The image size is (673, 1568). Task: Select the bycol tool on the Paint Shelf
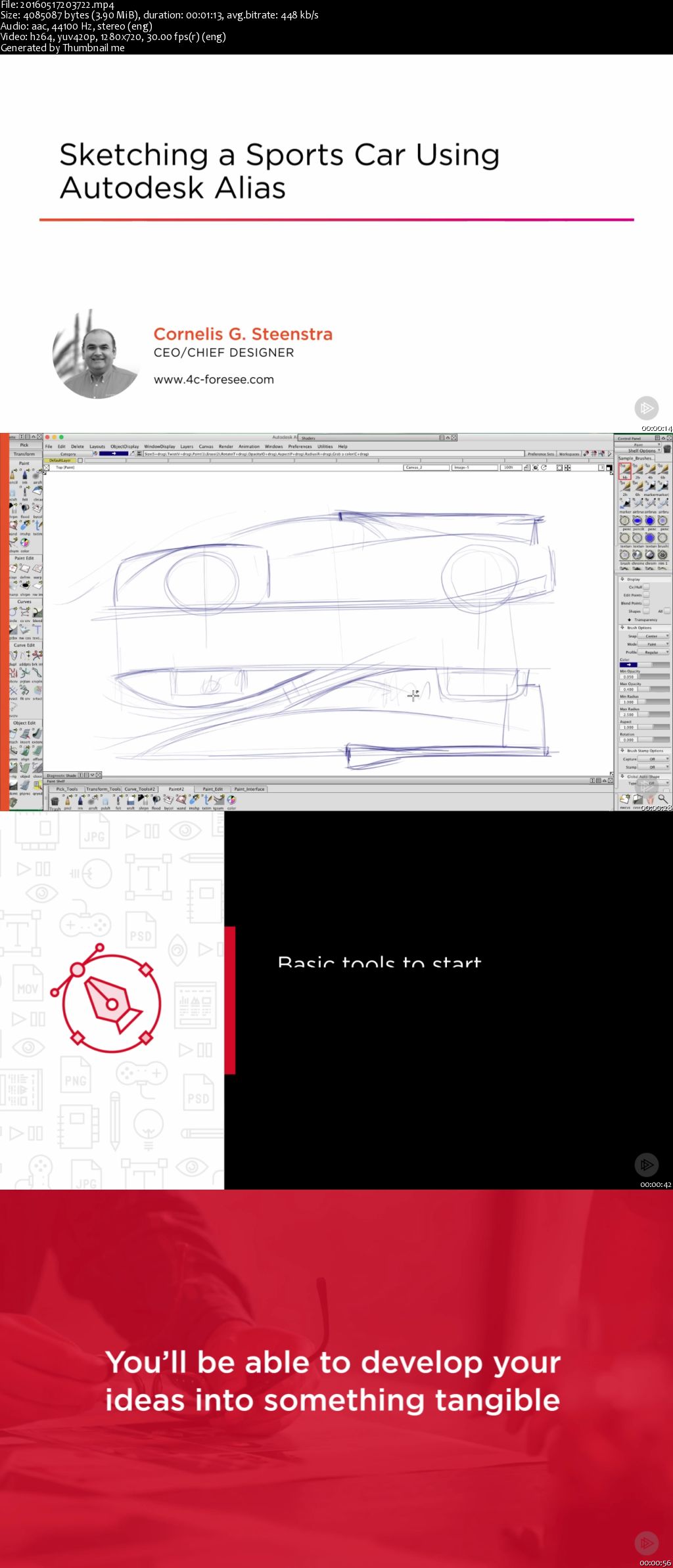pos(168,801)
